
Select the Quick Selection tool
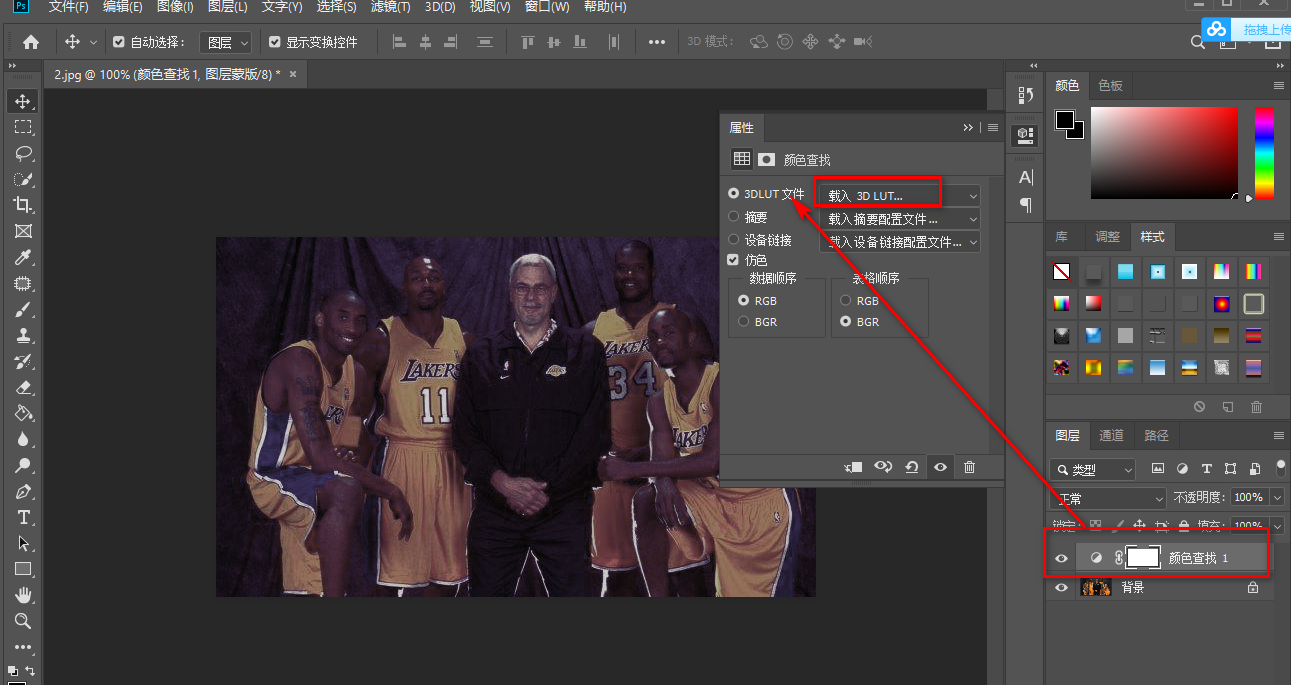[23, 179]
